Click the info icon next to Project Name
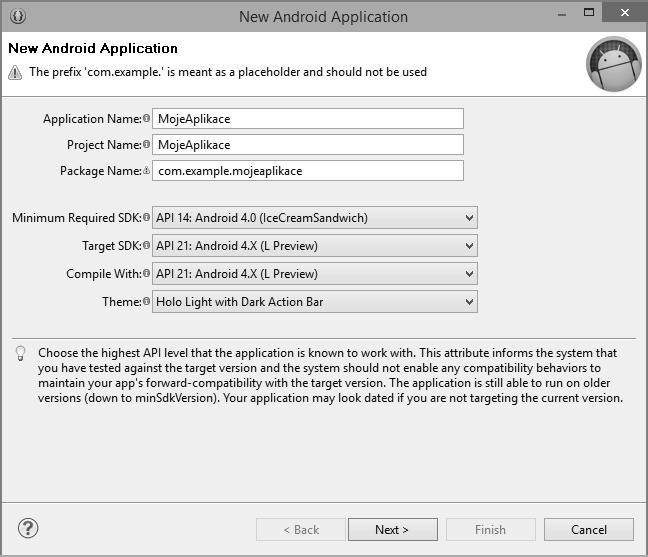The image size is (648, 557). [x=147, y=145]
